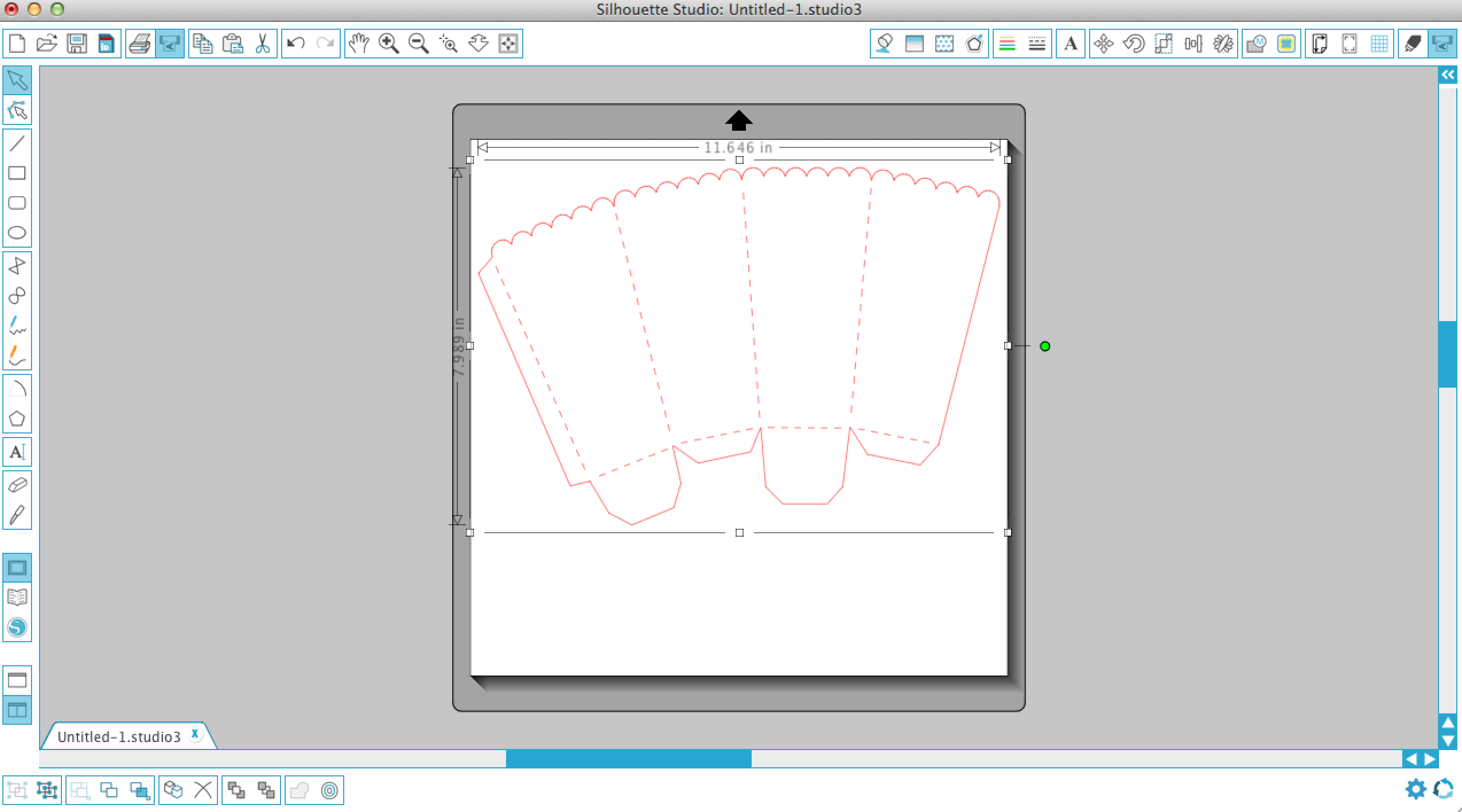
Task: Cut selection with scissors icon
Action: click(263, 44)
